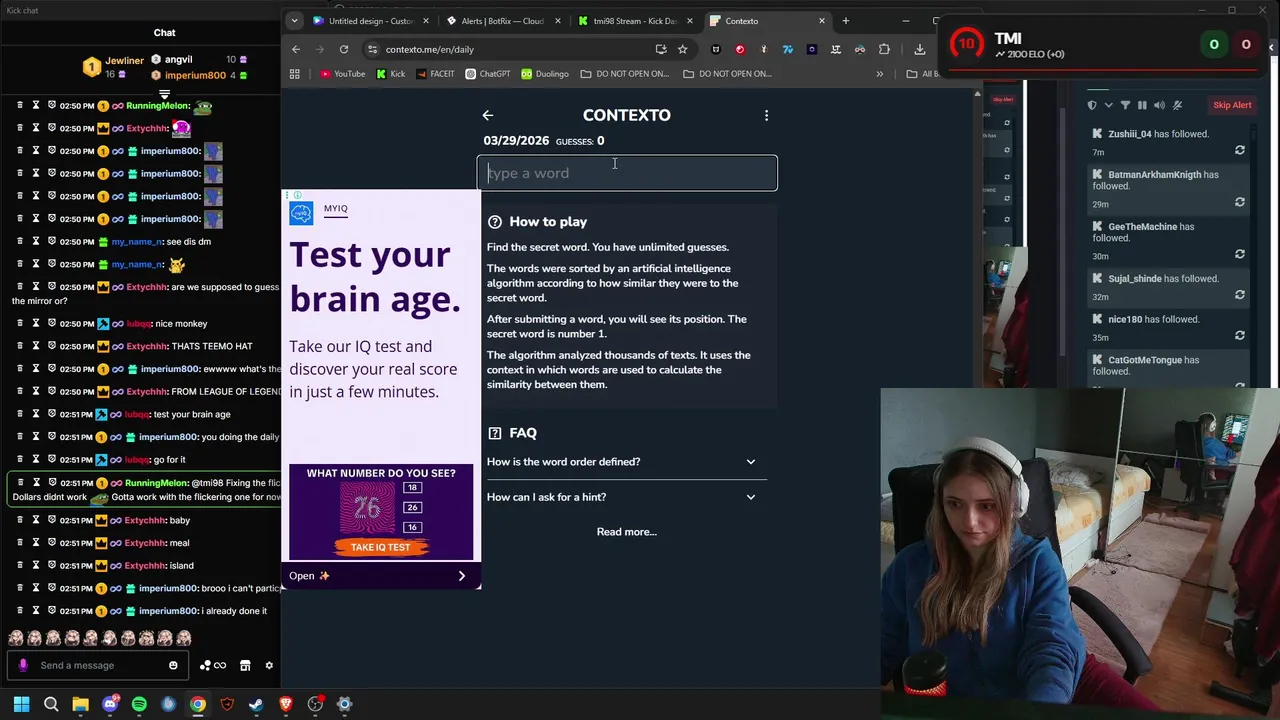Open Chrome downloads
The height and width of the screenshot is (720, 1280).
tap(919, 49)
